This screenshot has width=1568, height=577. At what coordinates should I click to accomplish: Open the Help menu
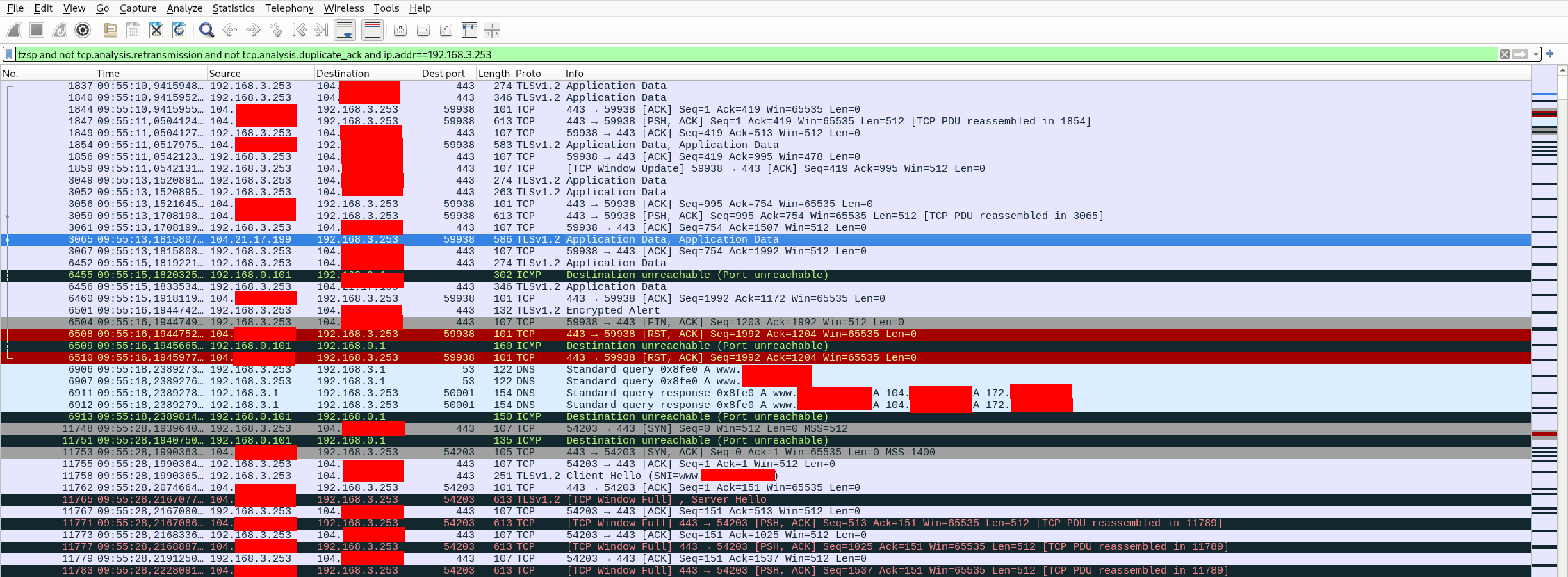pos(420,8)
